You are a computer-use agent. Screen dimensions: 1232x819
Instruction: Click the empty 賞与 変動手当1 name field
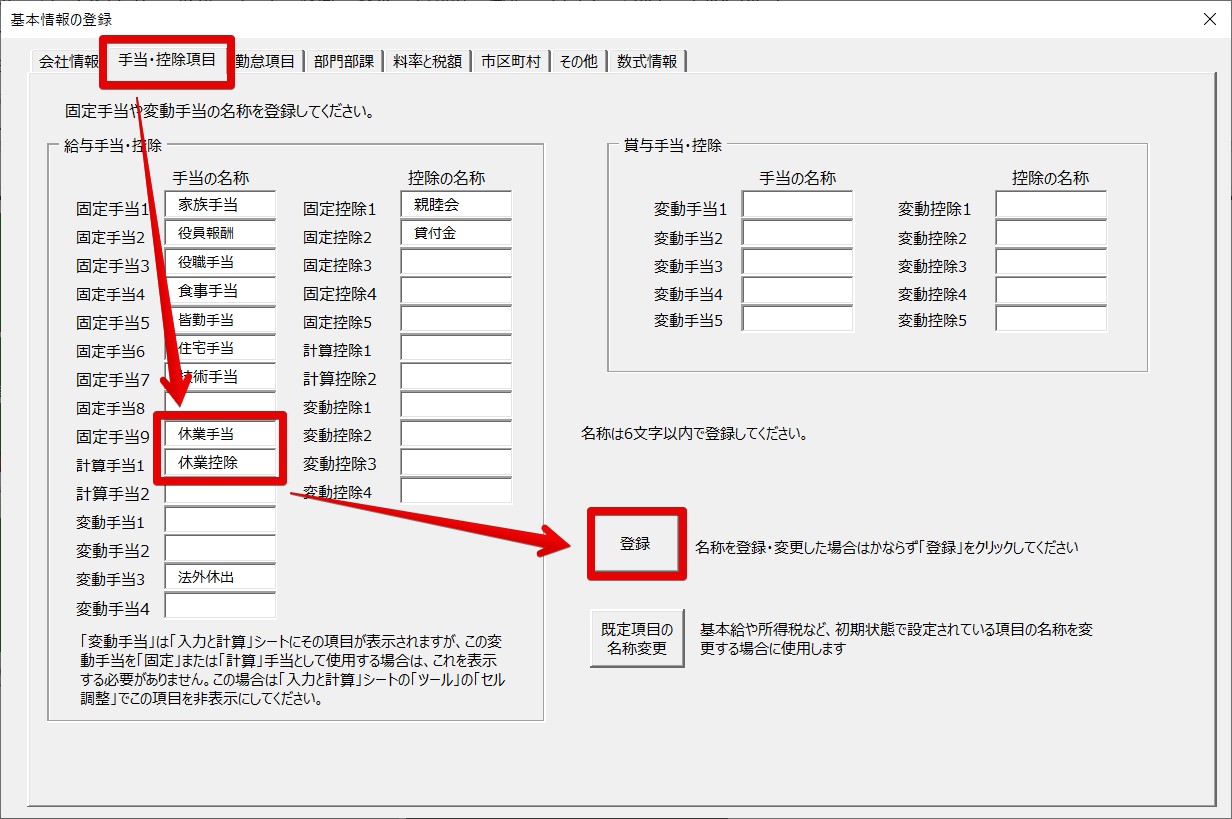pyautogui.click(x=797, y=205)
